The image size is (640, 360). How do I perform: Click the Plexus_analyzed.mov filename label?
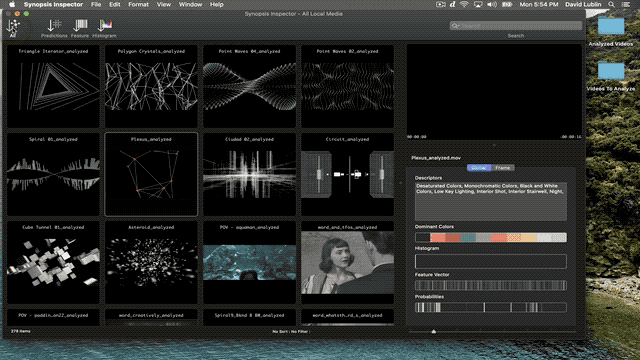(x=436, y=158)
